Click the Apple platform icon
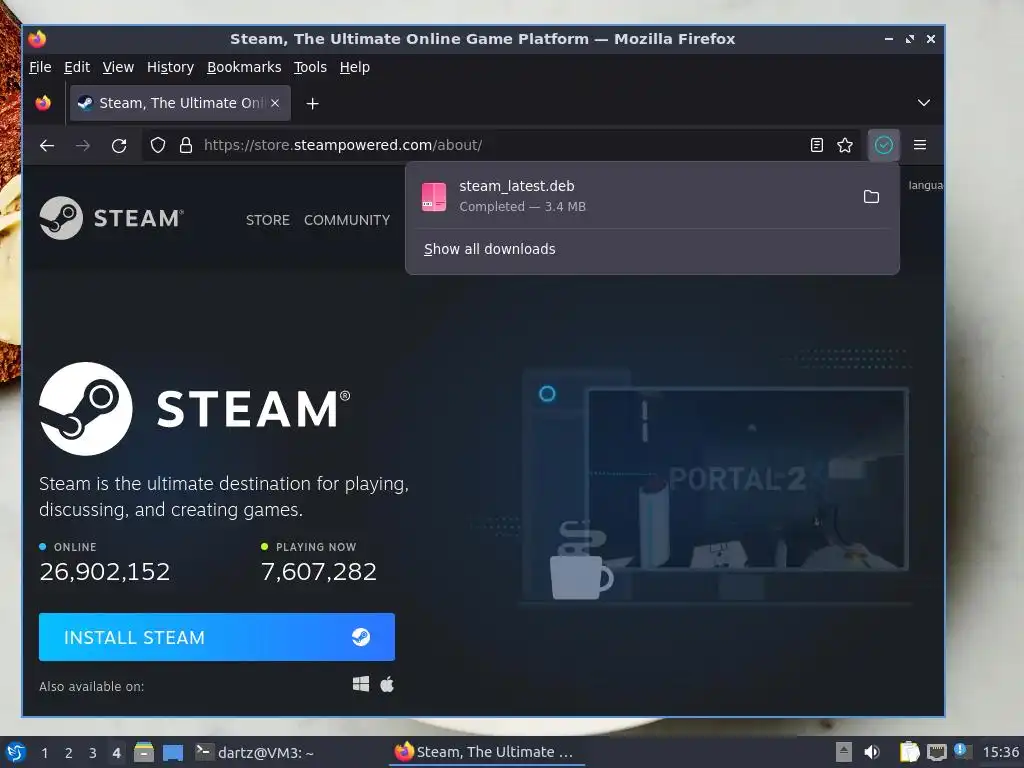The width and height of the screenshot is (1024, 768). tap(387, 684)
